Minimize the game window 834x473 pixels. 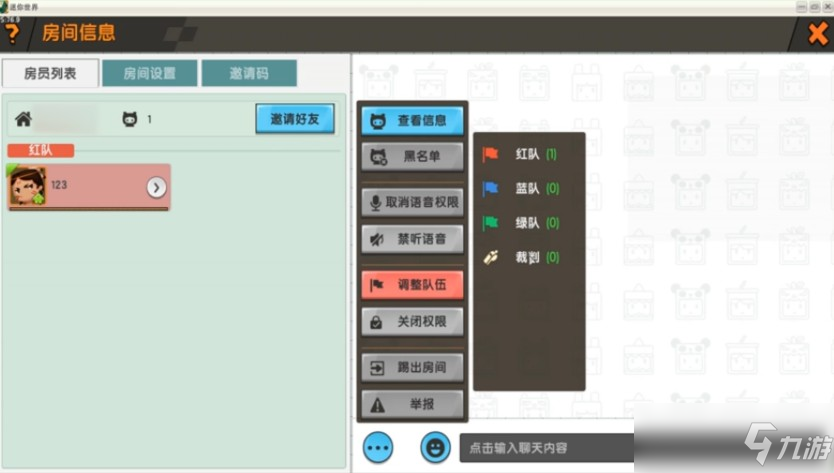tap(802, 7)
